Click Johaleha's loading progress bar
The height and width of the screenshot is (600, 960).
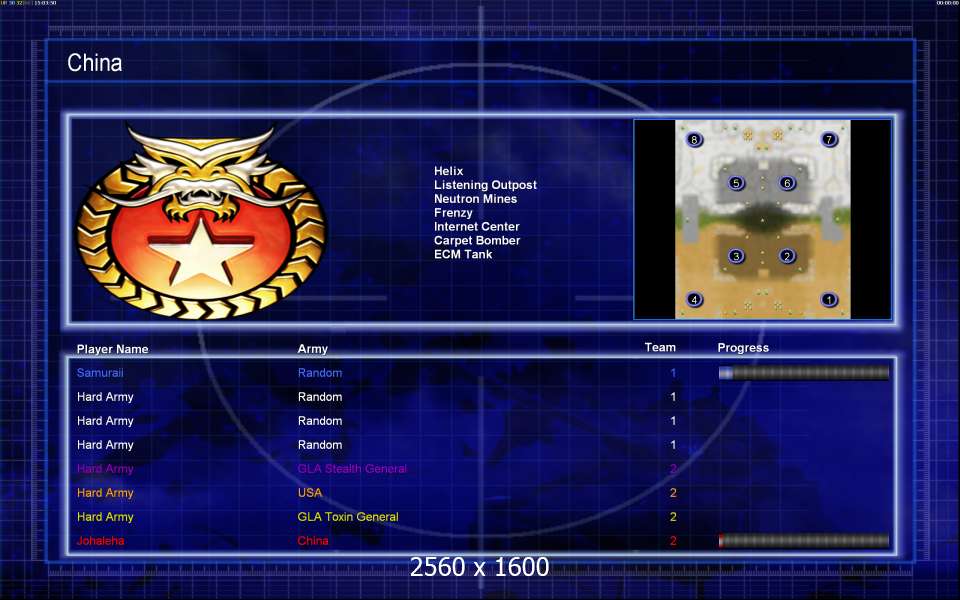pos(804,541)
